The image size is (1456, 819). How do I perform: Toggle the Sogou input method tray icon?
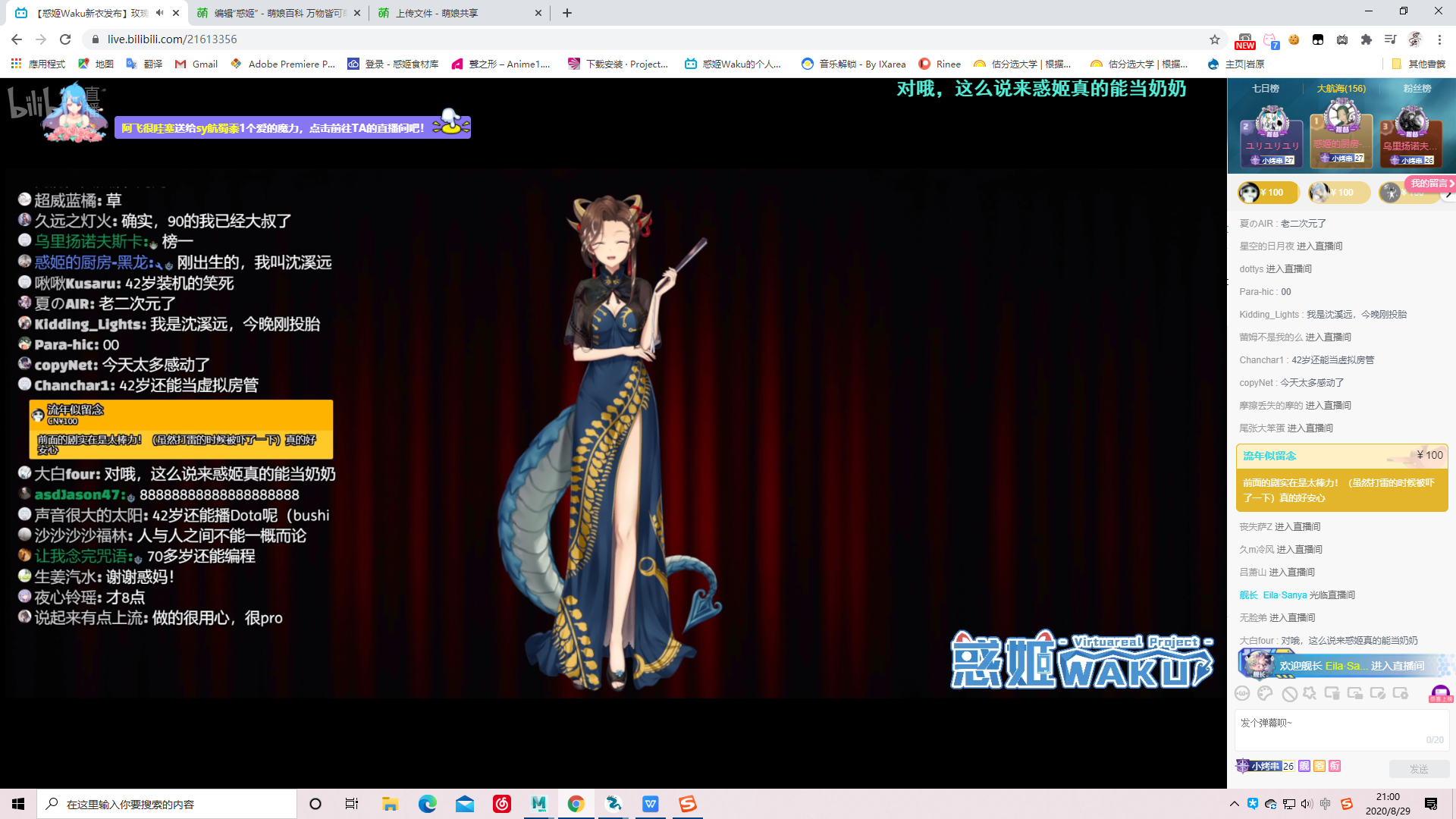(x=1347, y=804)
